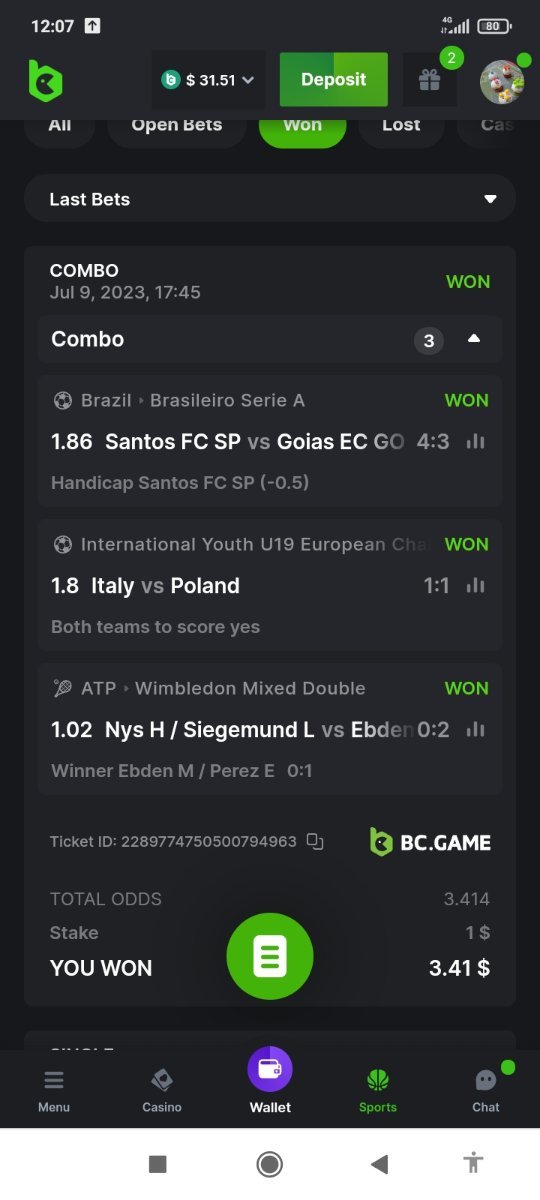
Task: Select the All bets filter
Action: (x=60, y=126)
